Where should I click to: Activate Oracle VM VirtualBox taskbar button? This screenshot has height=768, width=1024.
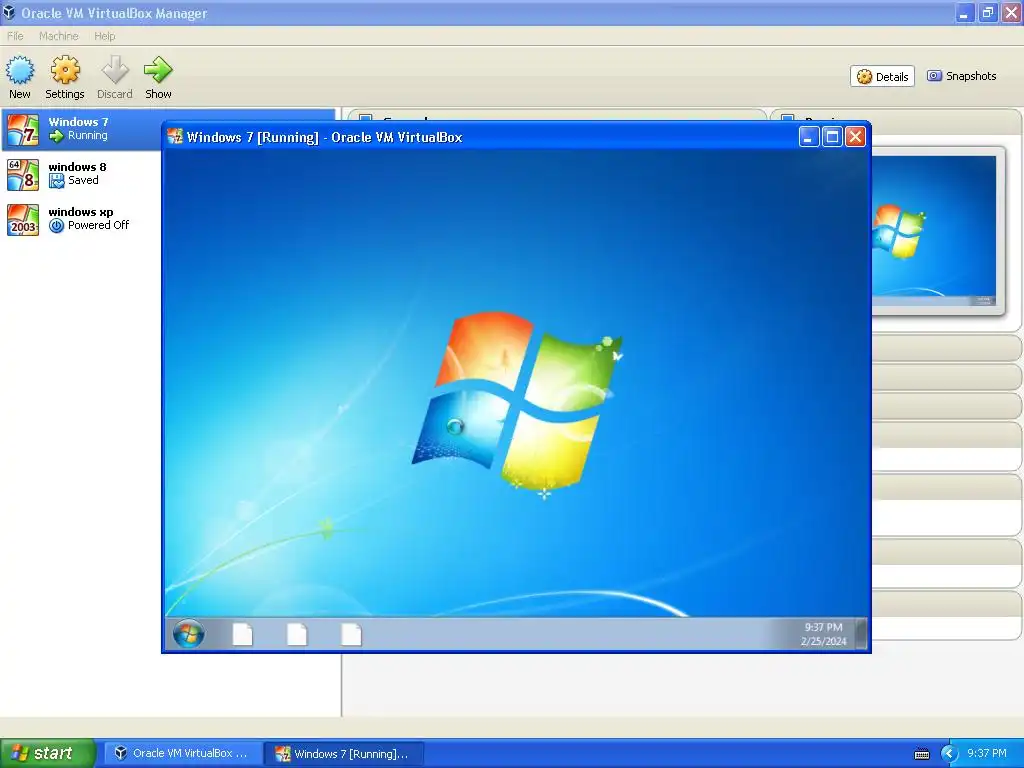coord(182,753)
